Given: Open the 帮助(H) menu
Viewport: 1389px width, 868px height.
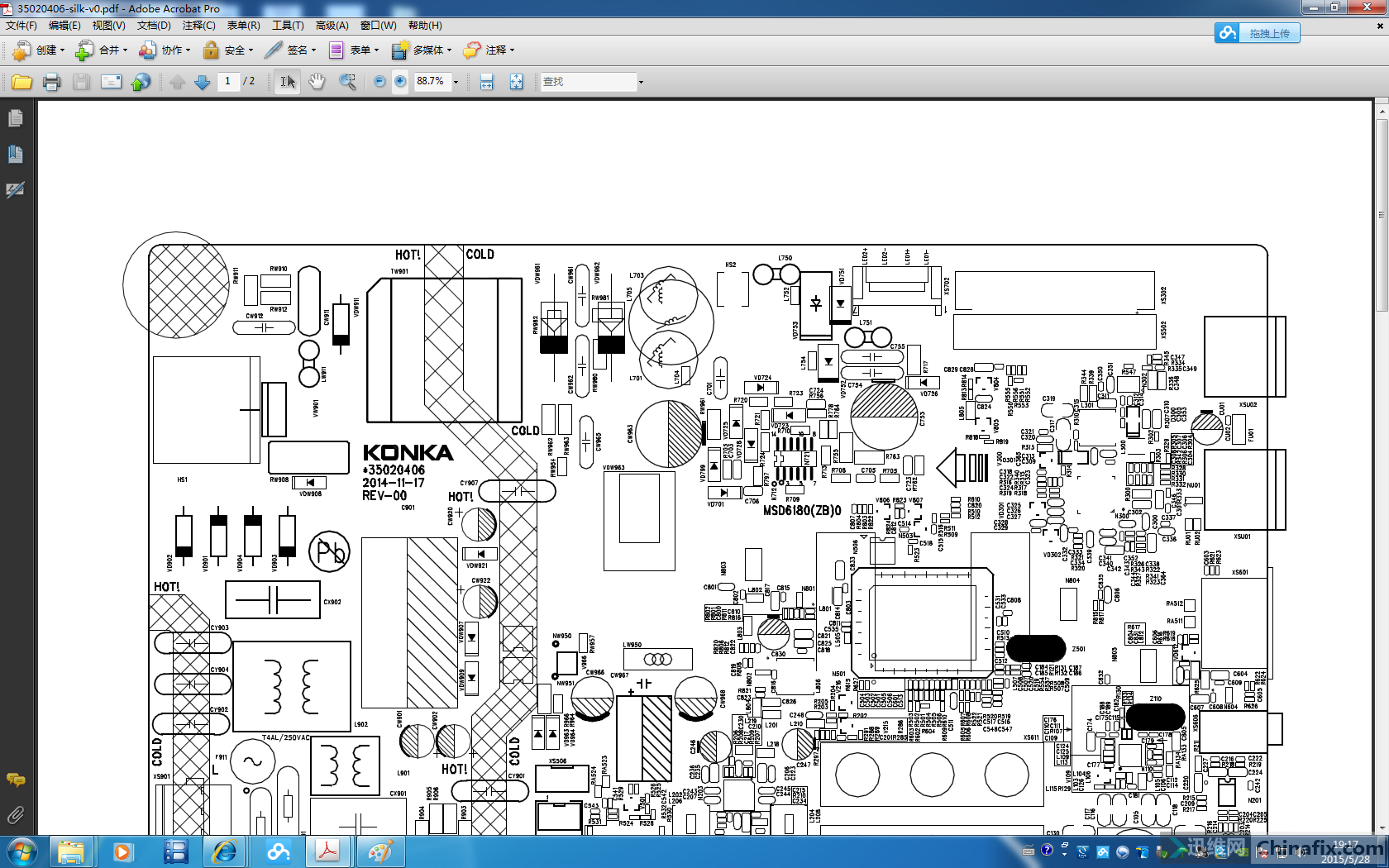Looking at the screenshot, I should 425,26.
